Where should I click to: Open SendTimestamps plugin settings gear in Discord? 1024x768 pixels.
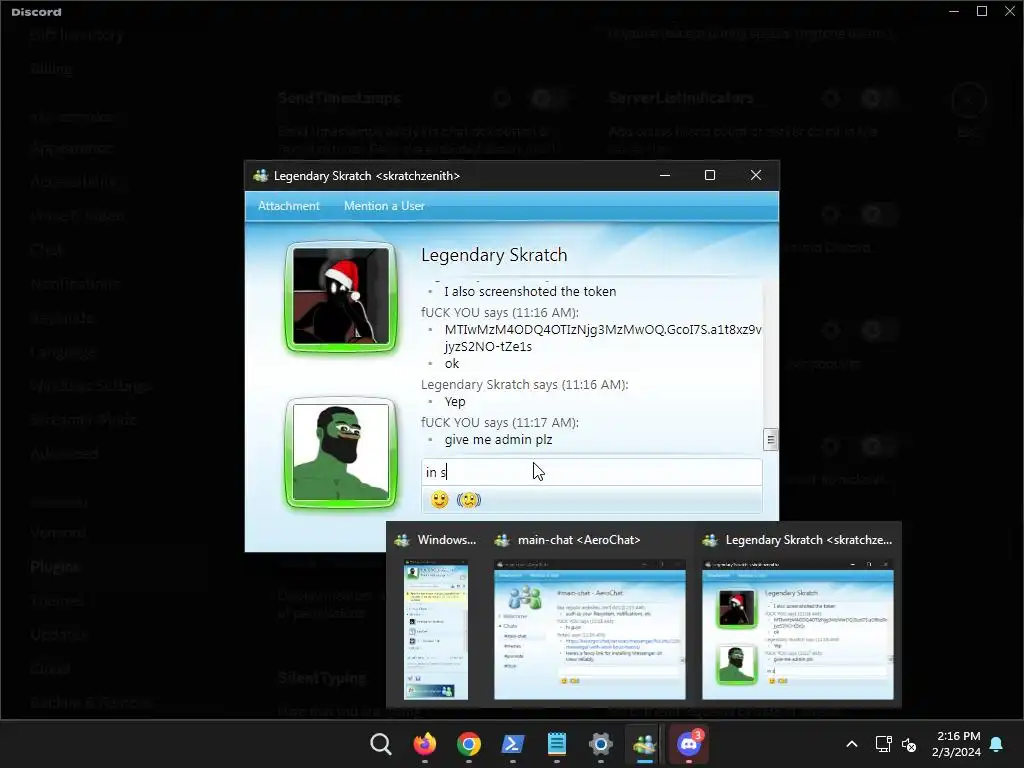pyautogui.click(x=502, y=99)
